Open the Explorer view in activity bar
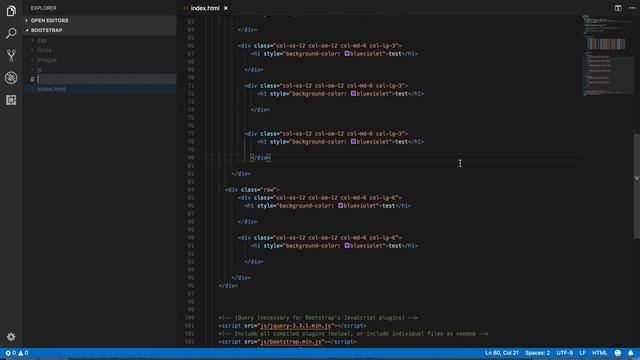The height and width of the screenshot is (360, 640). pyautogui.click(x=11, y=11)
